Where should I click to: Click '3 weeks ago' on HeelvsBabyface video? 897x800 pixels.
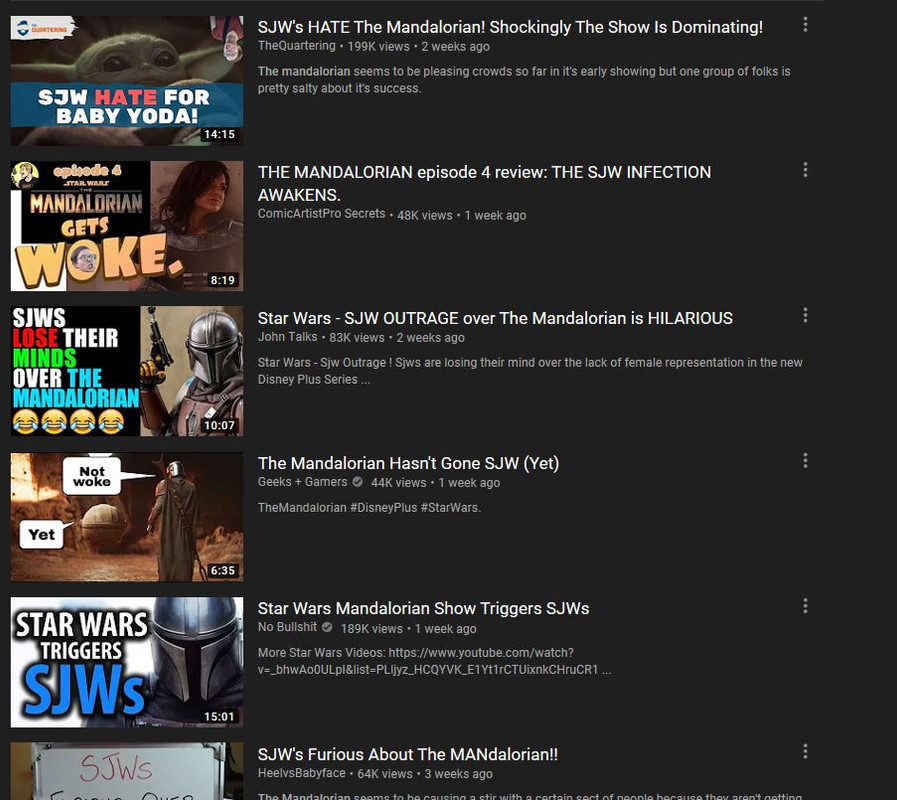pos(458,774)
